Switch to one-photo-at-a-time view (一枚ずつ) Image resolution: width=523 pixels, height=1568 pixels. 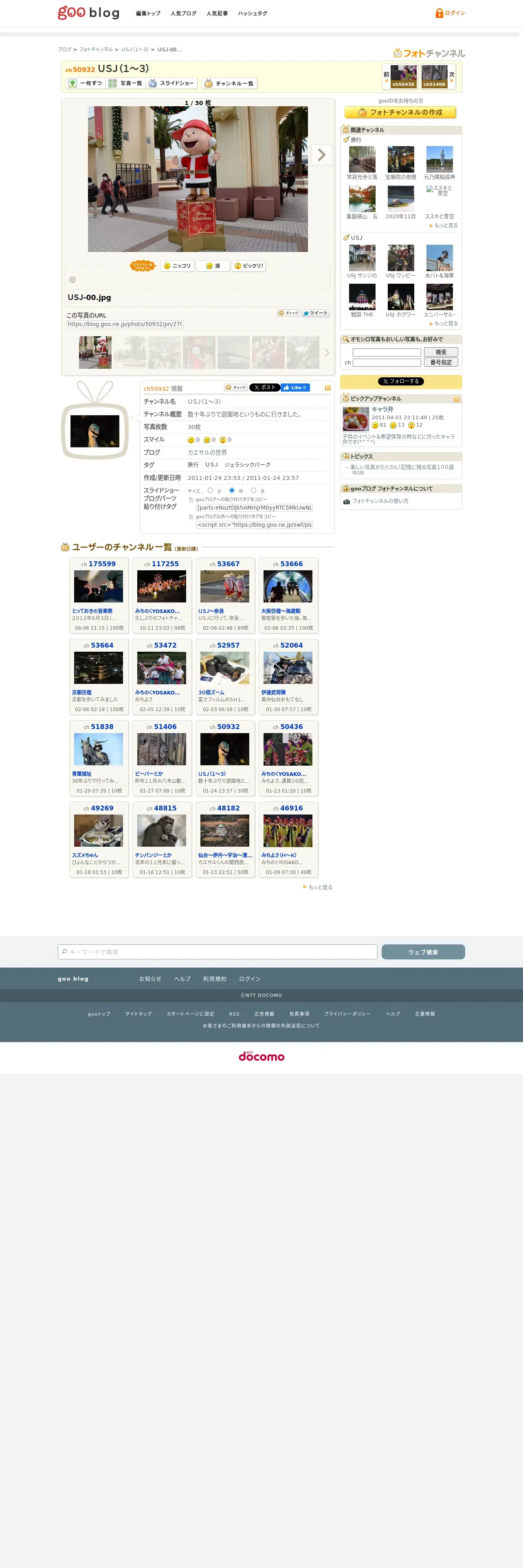pyautogui.click(x=85, y=83)
